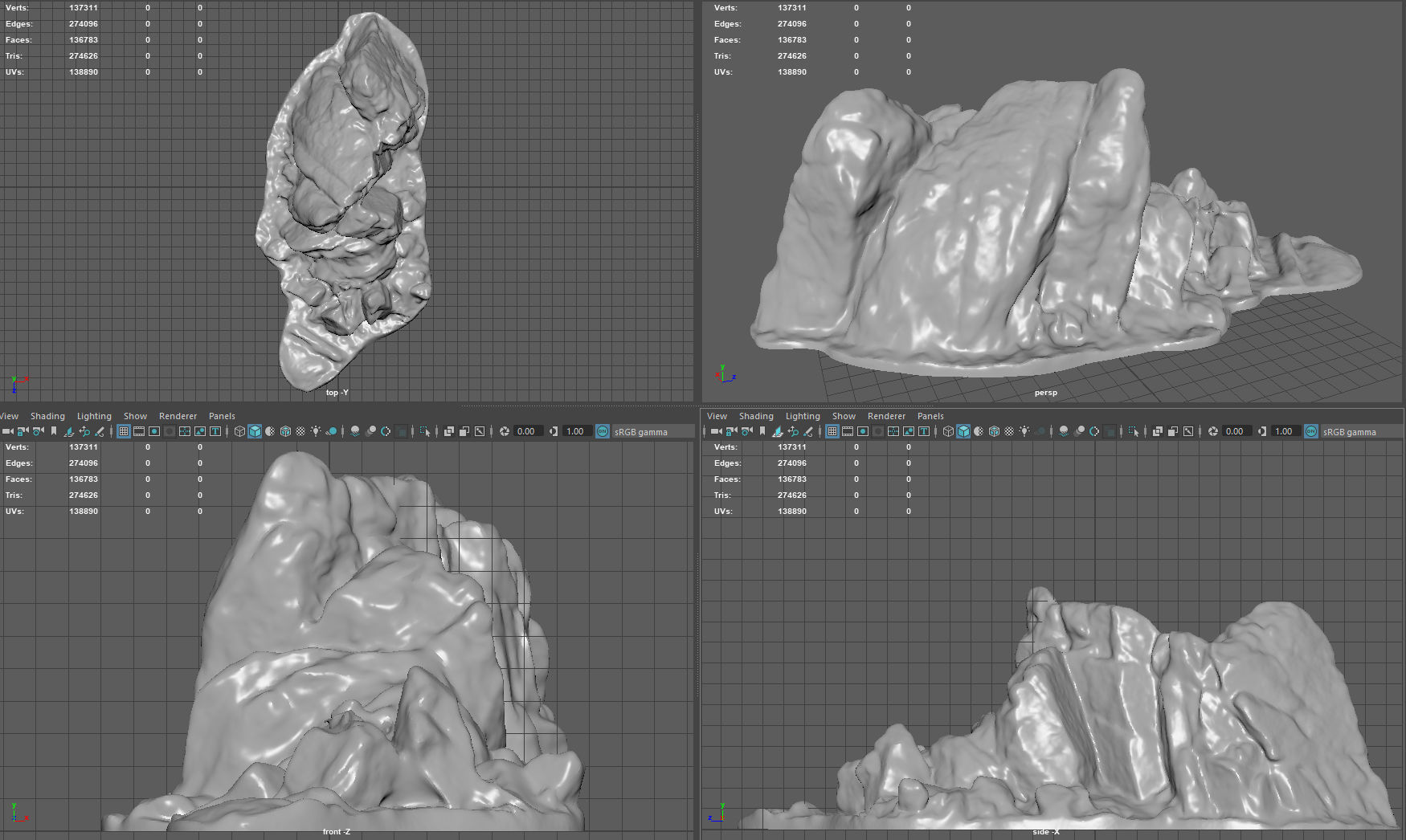Screen dimensions: 1406x840
Task: Click Lock Camera icon in side panel toolbar
Action: (731, 431)
